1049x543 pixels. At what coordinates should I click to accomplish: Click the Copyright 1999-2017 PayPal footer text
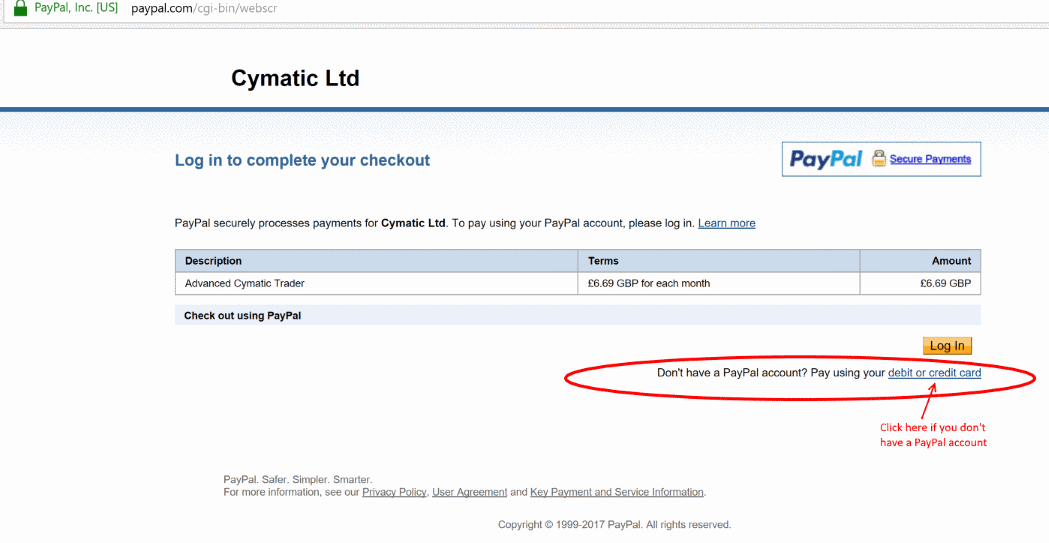[614, 525]
